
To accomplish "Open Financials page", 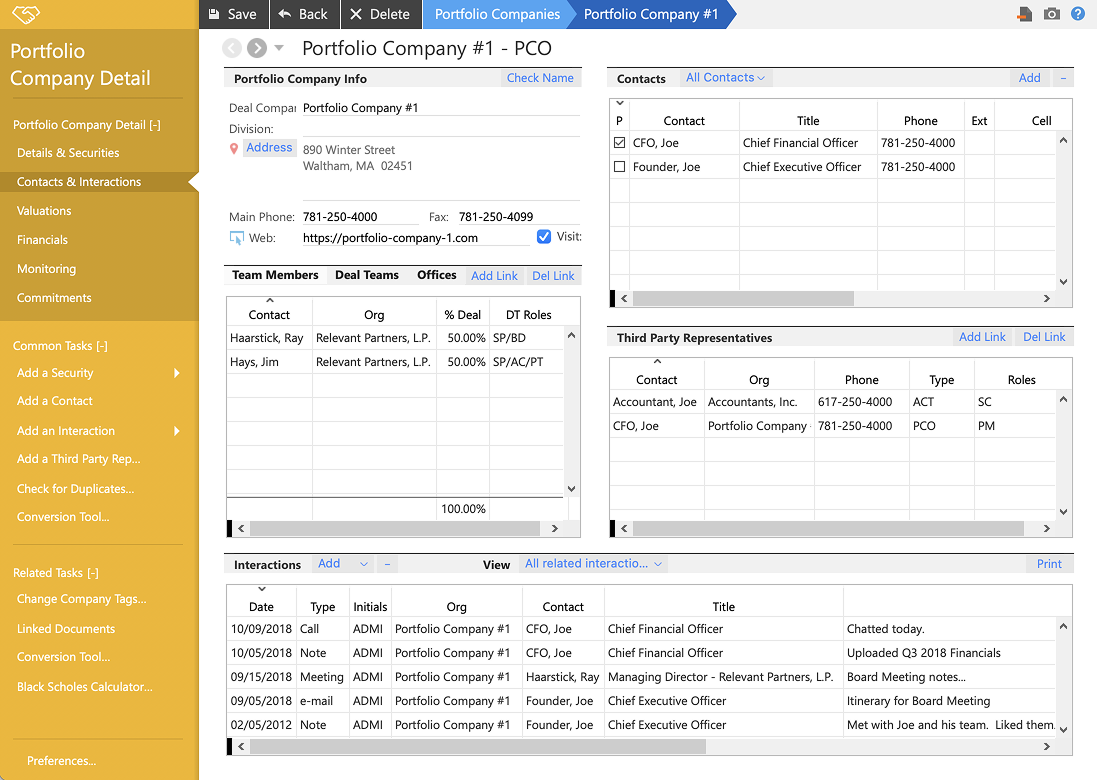I will pyautogui.click(x=42, y=239).
